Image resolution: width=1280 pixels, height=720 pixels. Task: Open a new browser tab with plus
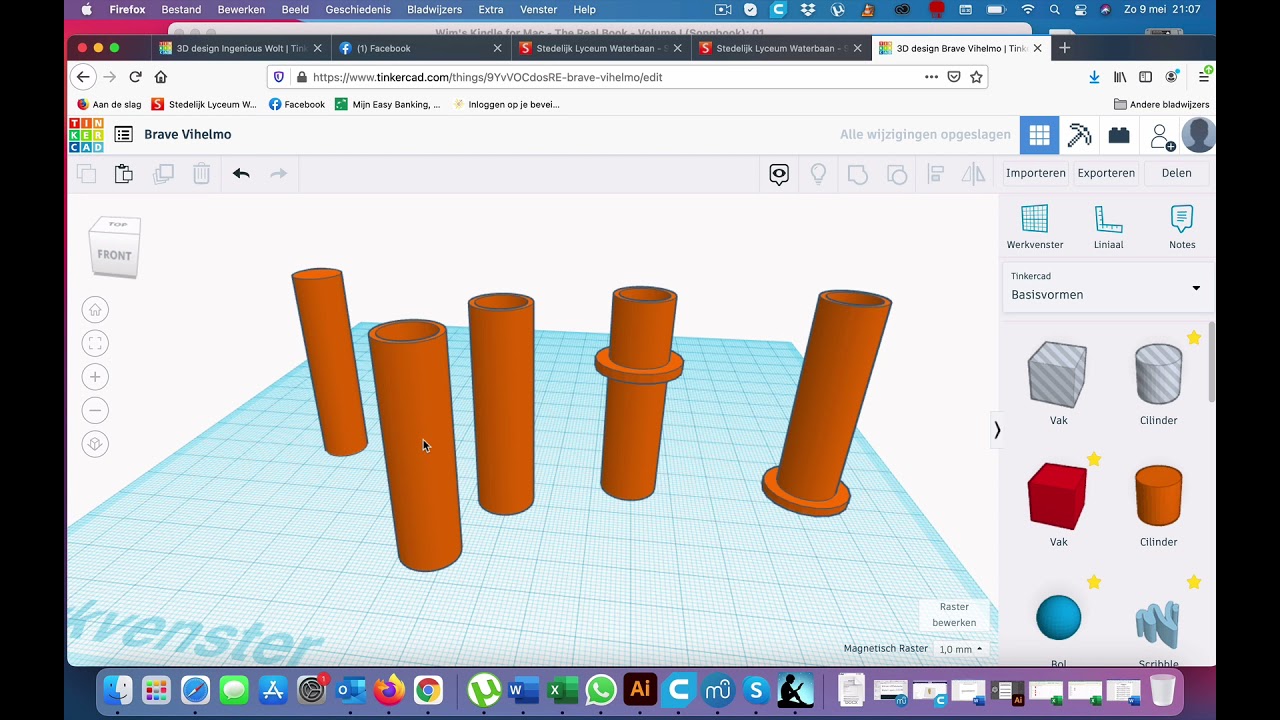pos(1064,48)
